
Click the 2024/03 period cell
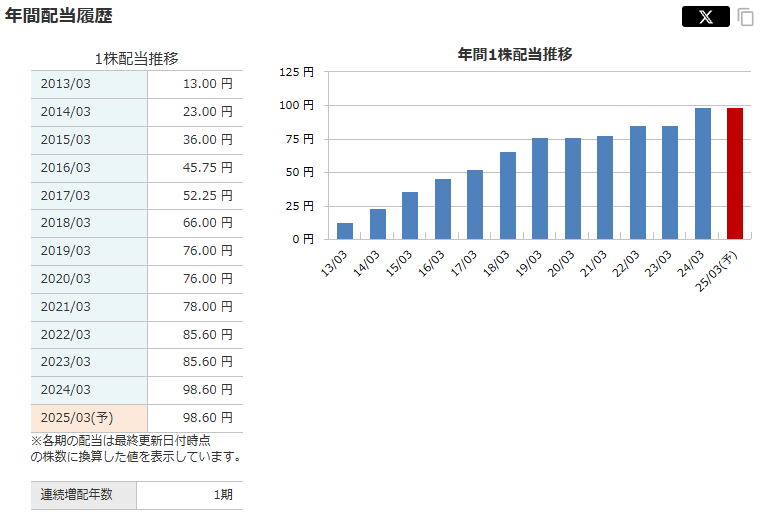[x=89, y=390]
